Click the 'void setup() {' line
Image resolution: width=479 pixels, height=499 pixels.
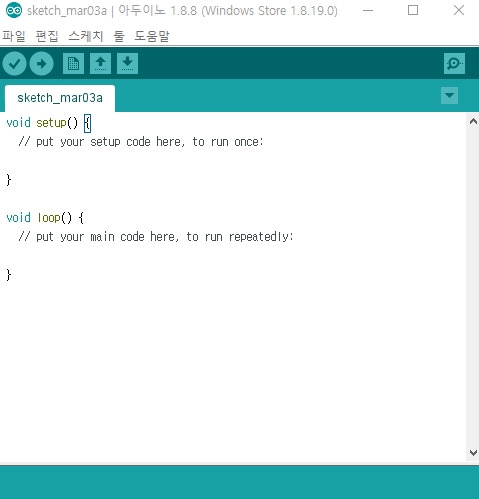[x=49, y=123]
